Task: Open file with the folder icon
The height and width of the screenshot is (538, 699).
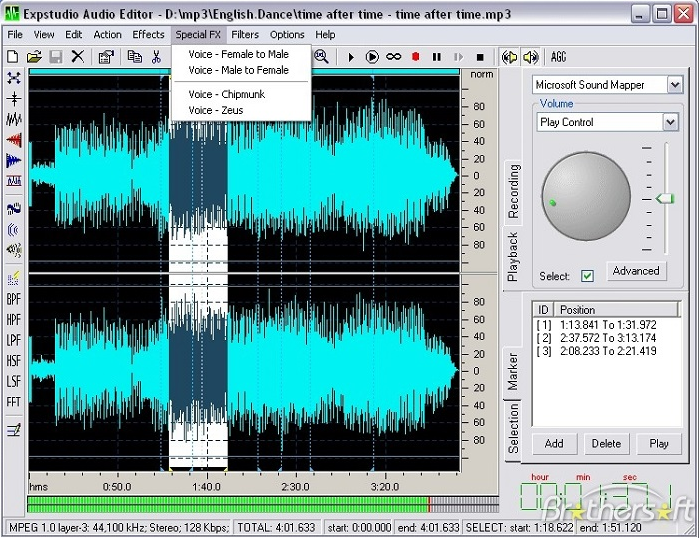Action: (34, 57)
